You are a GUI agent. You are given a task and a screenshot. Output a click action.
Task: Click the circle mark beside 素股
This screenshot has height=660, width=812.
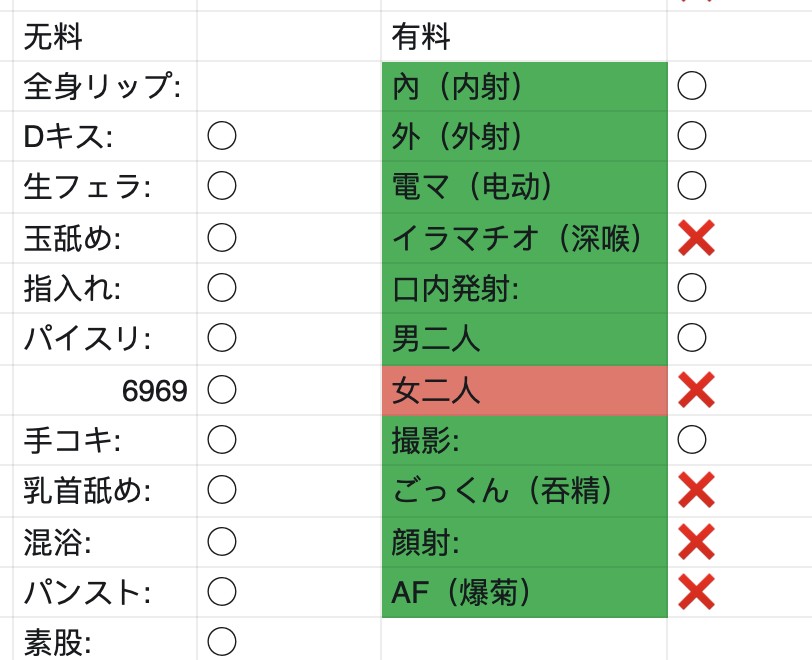(222, 641)
